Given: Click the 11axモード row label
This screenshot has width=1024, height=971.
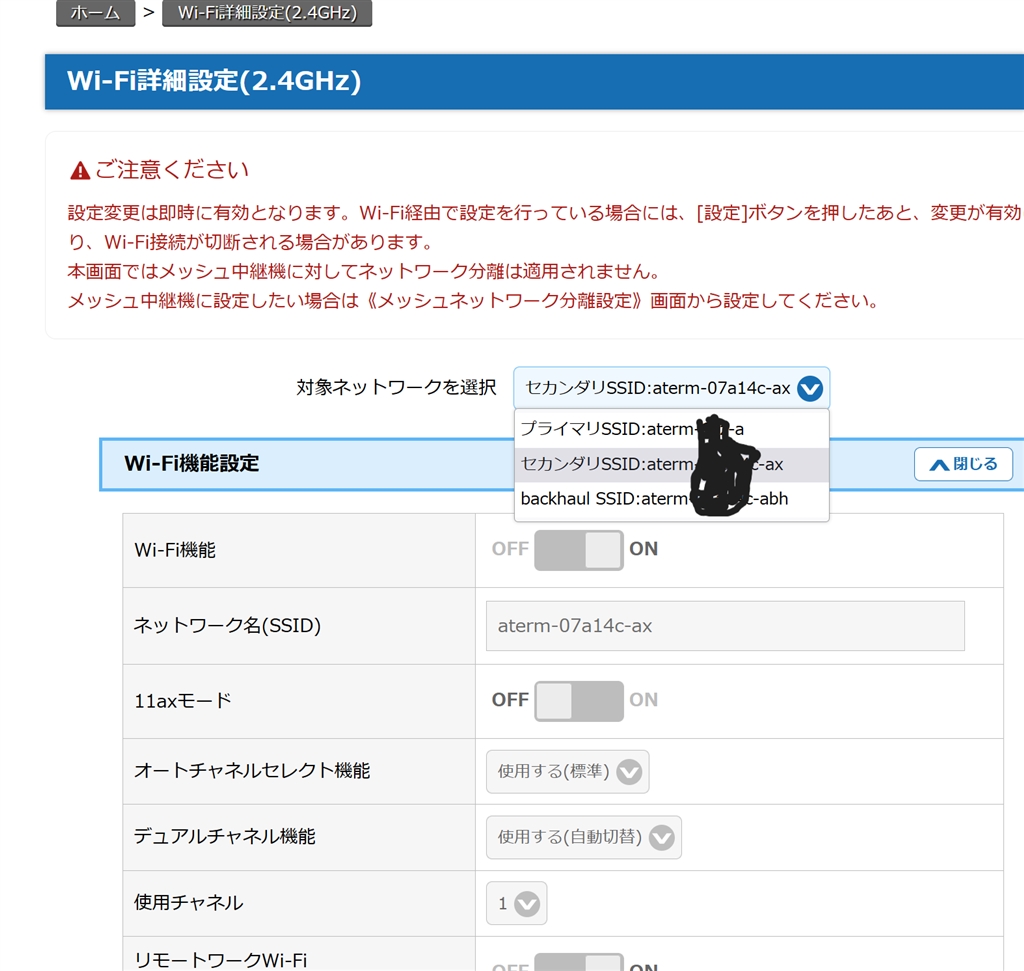Looking at the screenshot, I should coord(183,701).
